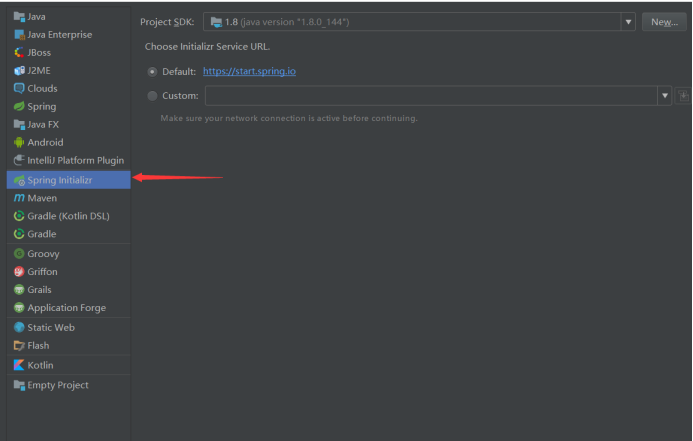
Task: Choose Kotlin project type label
Action: [x=40, y=365]
